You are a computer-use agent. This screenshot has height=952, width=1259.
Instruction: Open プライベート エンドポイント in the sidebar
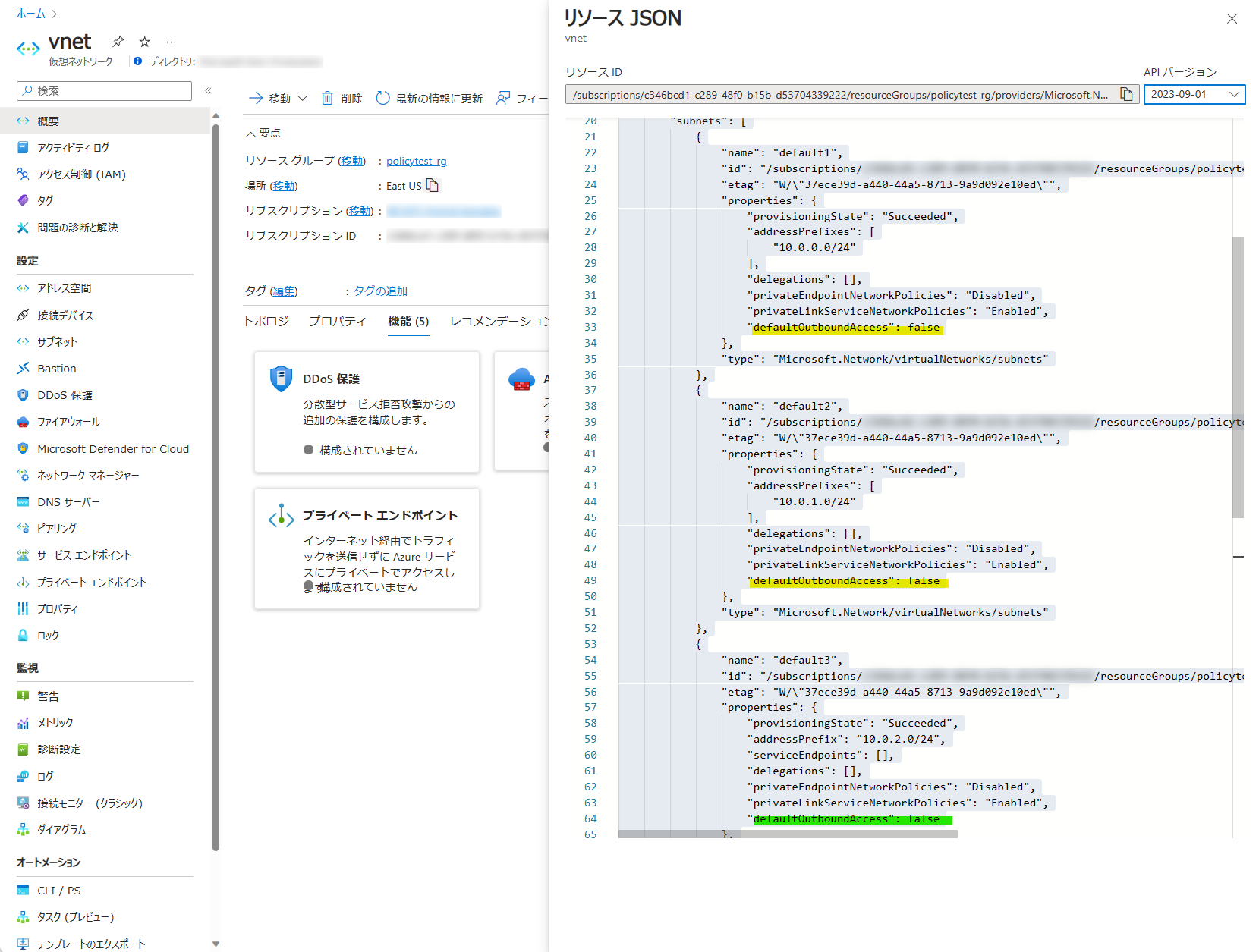pyautogui.click(x=92, y=583)
